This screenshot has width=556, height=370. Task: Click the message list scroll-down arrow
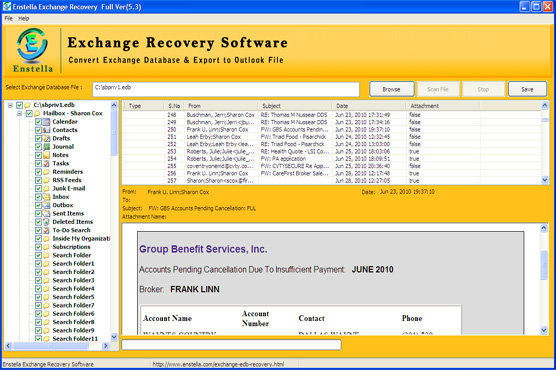coord(545,180)
